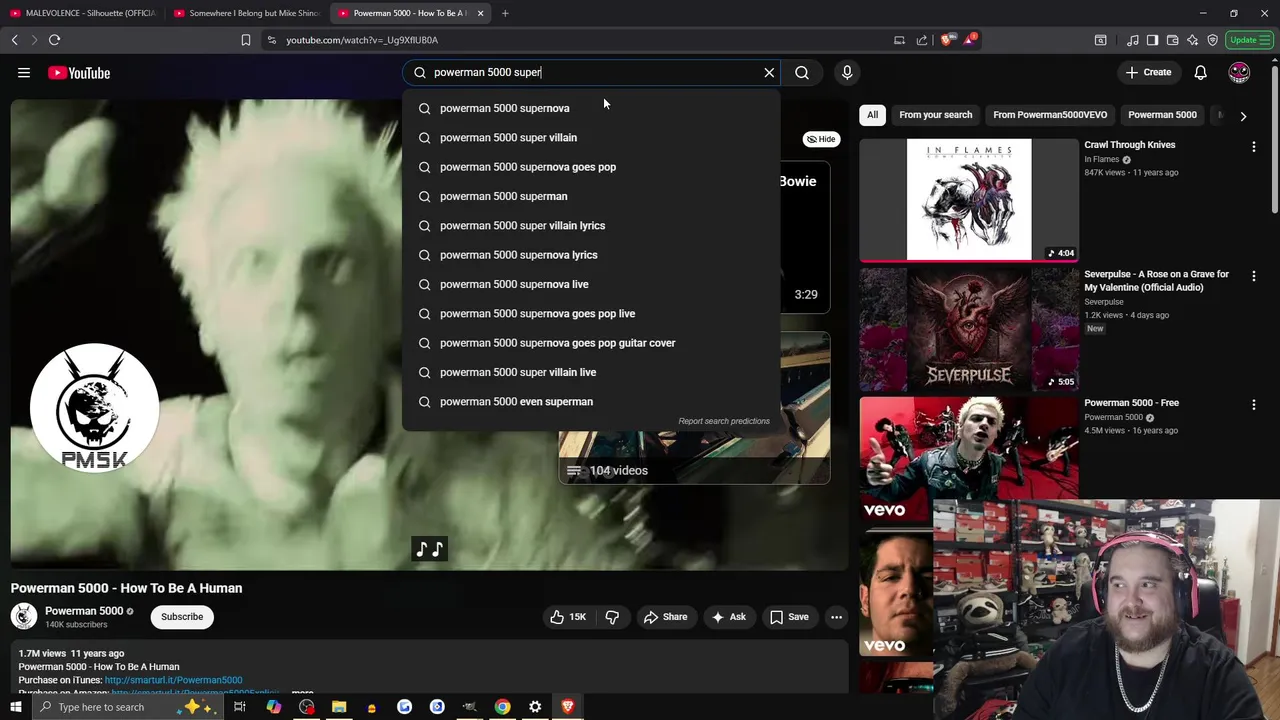Click 'Report search predictions' link
This screenshot has height=720, width=1280.
724,421
